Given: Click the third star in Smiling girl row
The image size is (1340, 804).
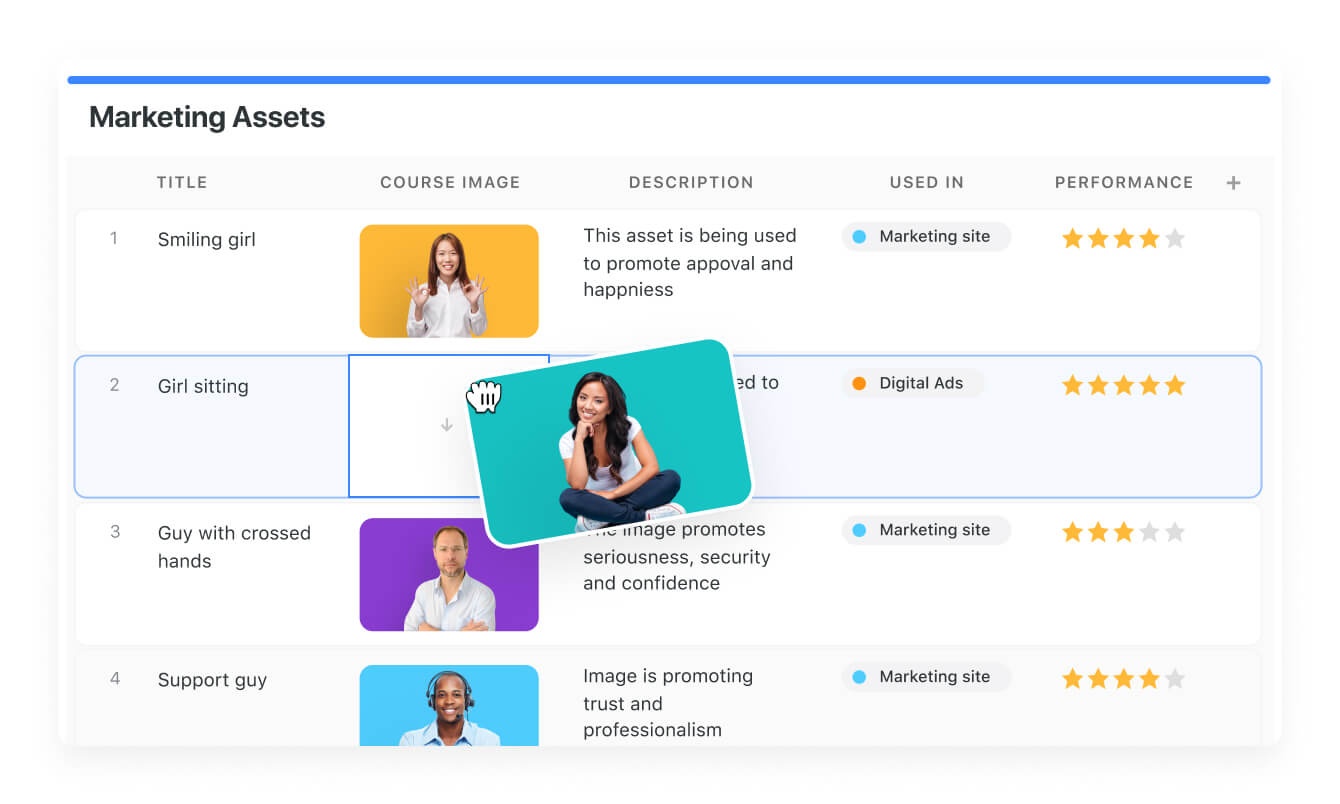Looking at the screenshot, I should 1124,239.
